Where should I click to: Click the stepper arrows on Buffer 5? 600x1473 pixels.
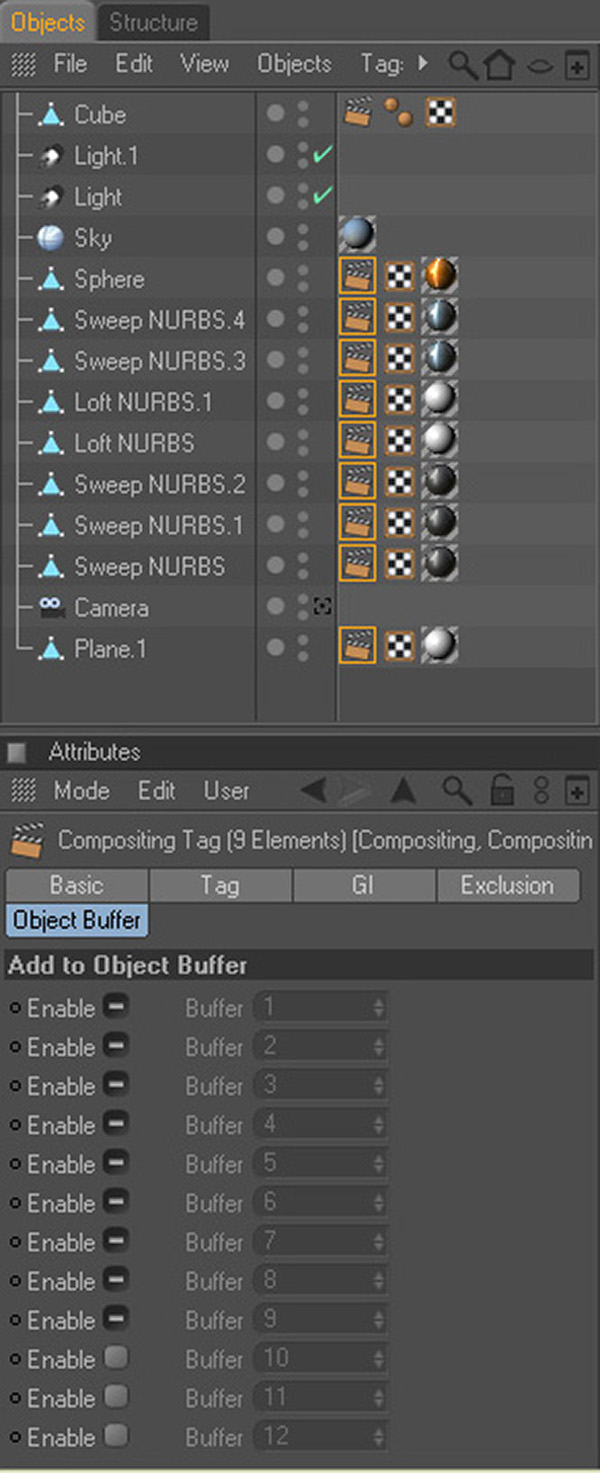click(x=378, y=1164)
